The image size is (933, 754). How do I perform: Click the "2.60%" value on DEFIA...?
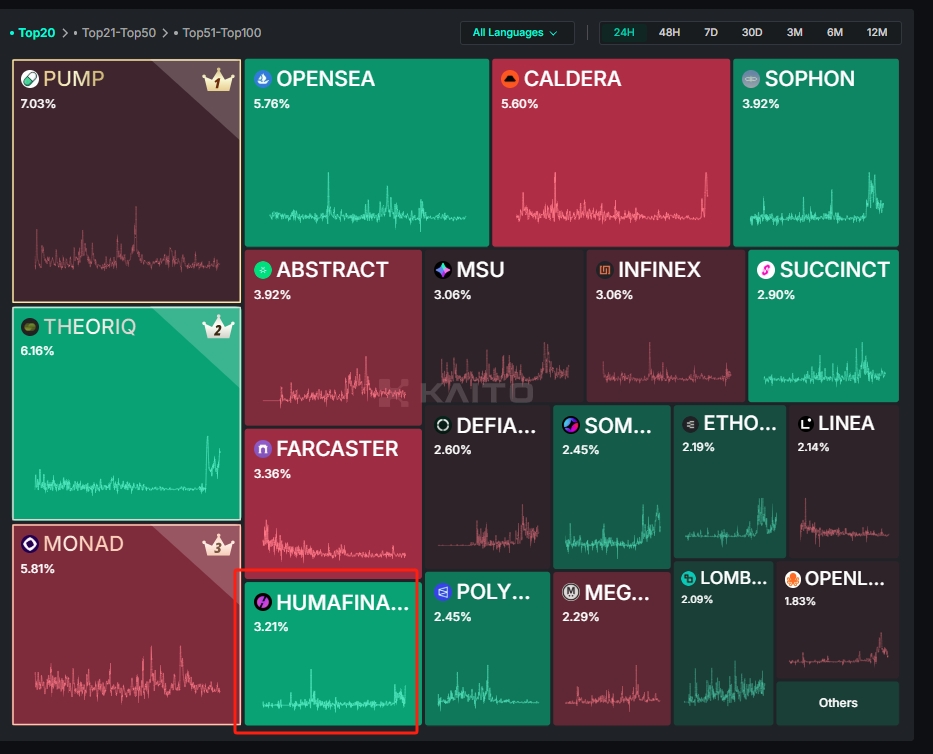click(452, 450)
